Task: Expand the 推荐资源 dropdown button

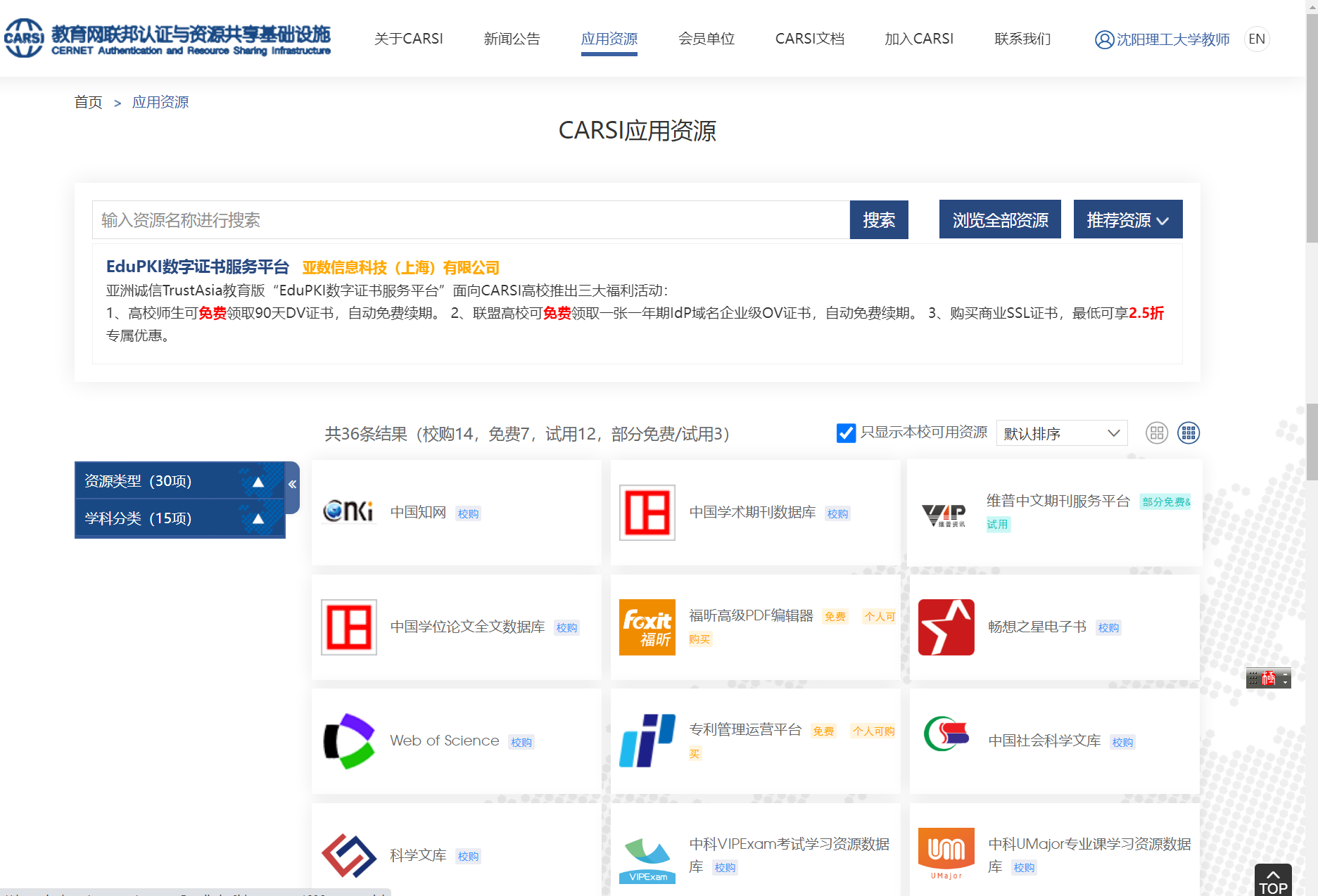Action: click(1128, 219)
